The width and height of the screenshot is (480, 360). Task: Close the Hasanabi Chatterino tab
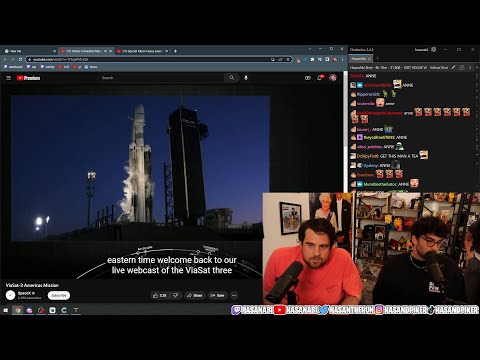coord(369,59)
